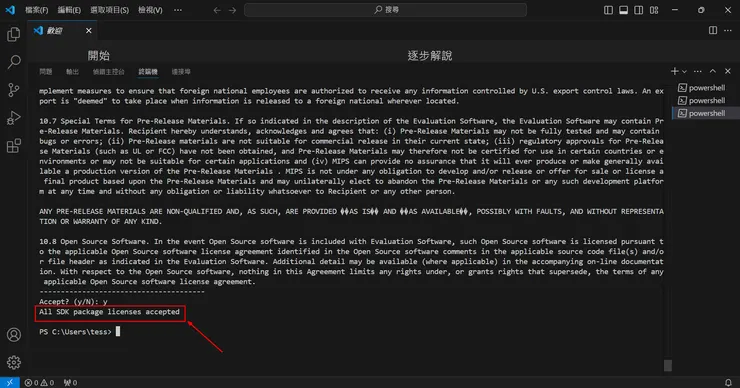Image resolution: width=740 pixels, height=388 pixels.
Task: Open editor More Actions ellipsis
Action: coord(728,30)
